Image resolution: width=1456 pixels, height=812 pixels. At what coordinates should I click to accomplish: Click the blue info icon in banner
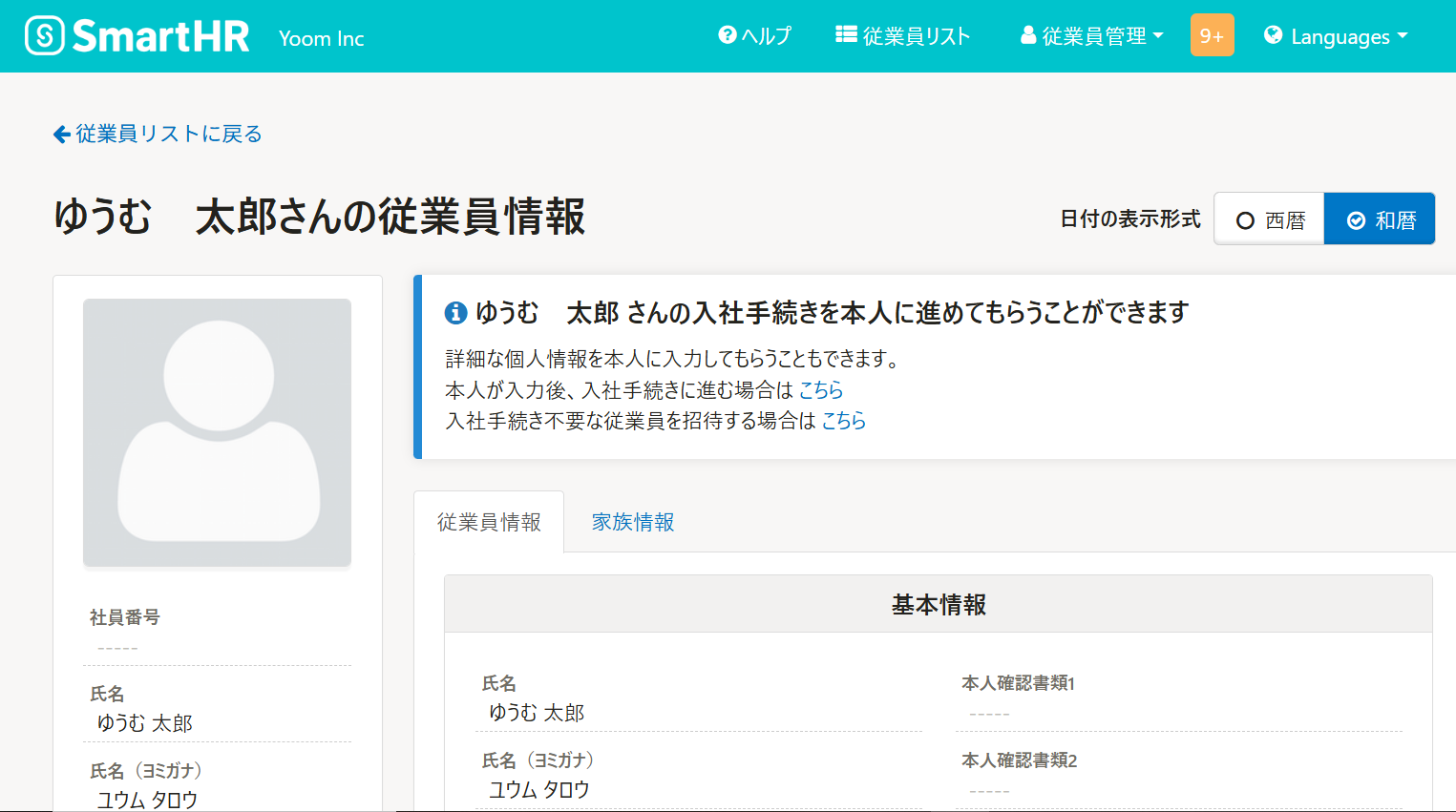(455, 313)
